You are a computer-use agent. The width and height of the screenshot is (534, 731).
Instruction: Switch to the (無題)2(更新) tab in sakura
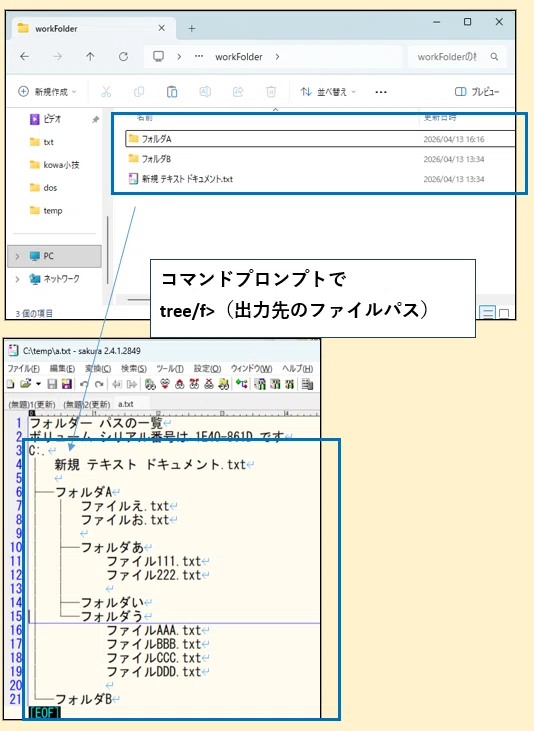coord(87,404)
